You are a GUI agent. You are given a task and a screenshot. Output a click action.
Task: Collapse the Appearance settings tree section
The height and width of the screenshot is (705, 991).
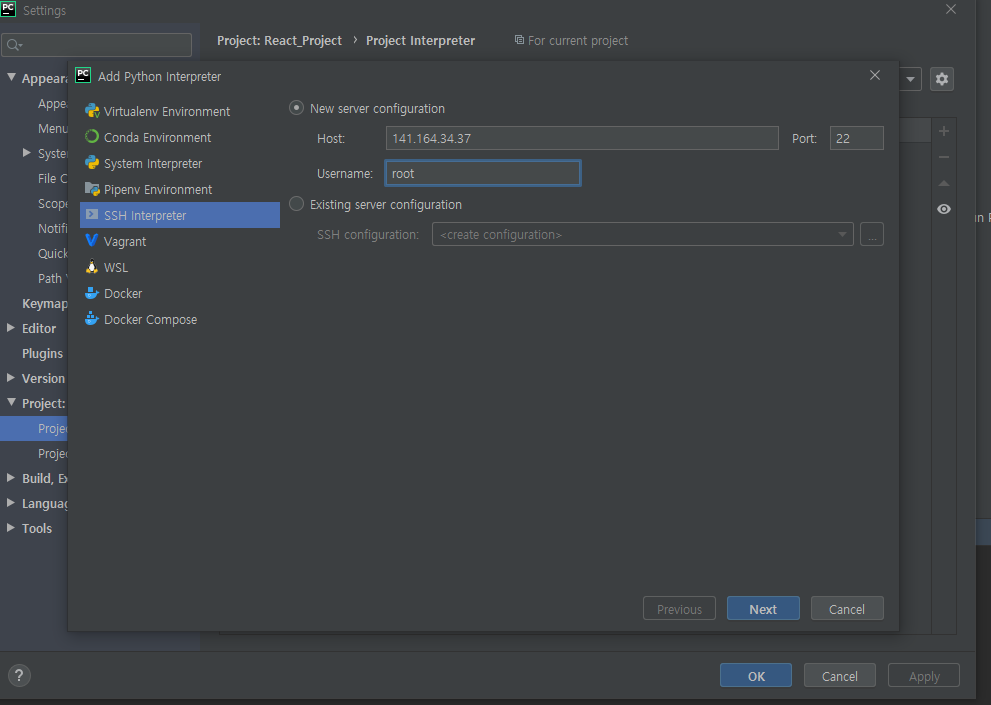click(x=11, y=77)
